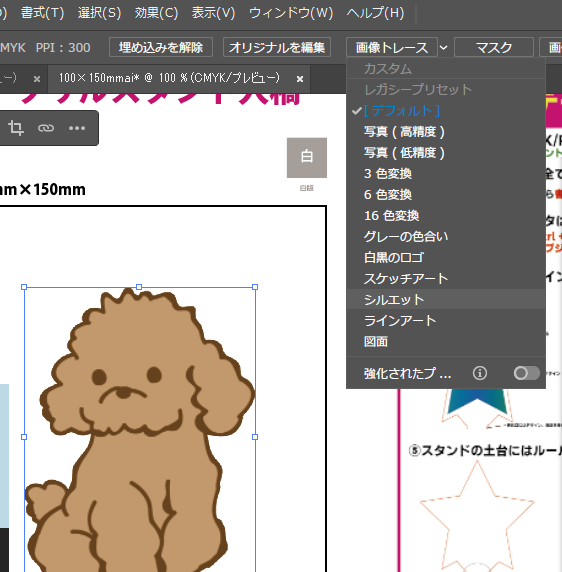Close the 100×150mmai document tab

coord(300,79)
